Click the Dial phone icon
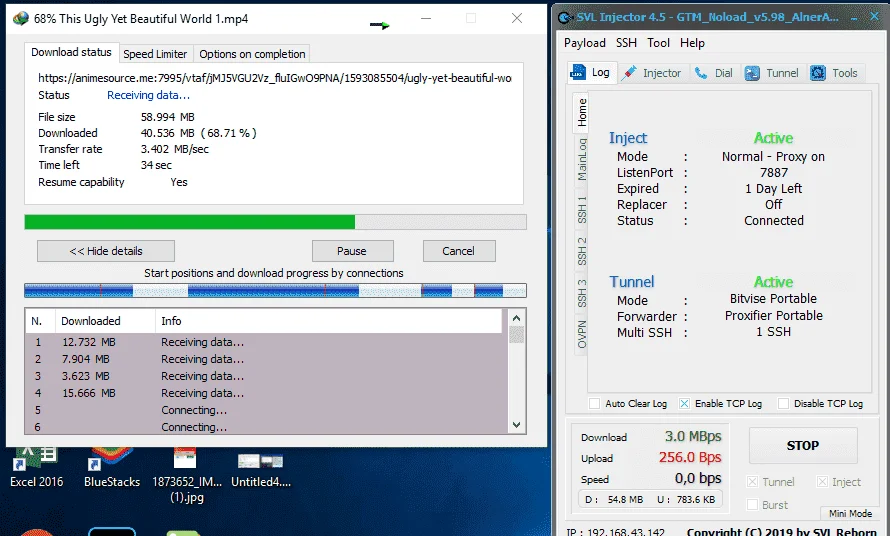This screenshot has height=536, width=890. [701, 73]
